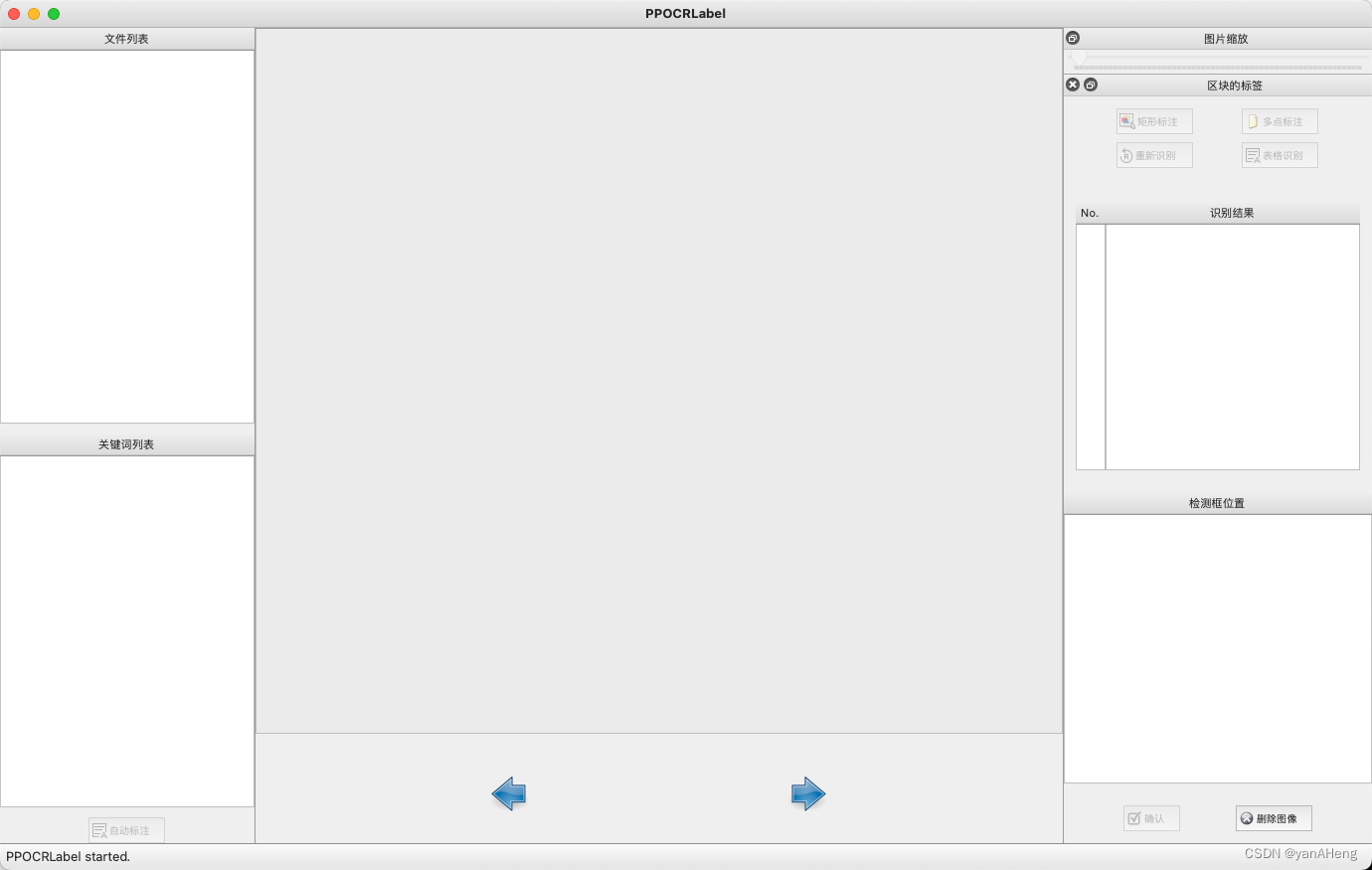Click inside the detection box position list
Image resolution: width=1372 pixels, height=870 pixels.
pos(1218,648)
